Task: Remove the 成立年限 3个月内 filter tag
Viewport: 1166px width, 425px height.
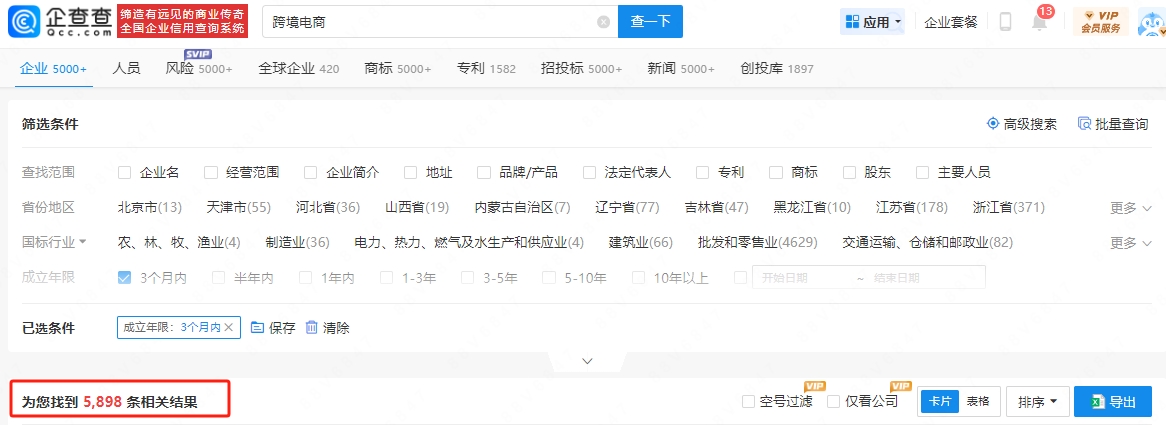Action: tap(228, 327)
